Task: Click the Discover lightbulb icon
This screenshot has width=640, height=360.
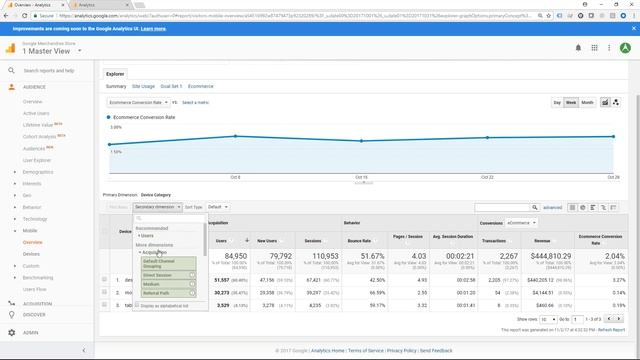Action: click(11, 315)
